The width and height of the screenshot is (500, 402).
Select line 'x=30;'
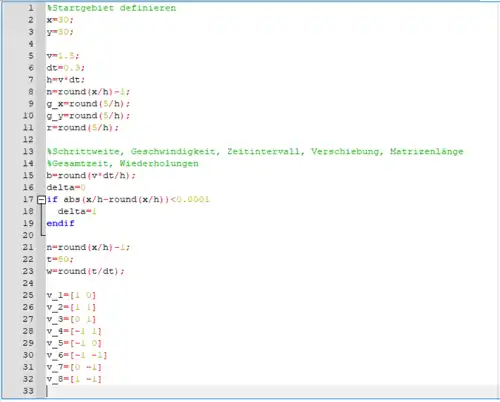60,20
